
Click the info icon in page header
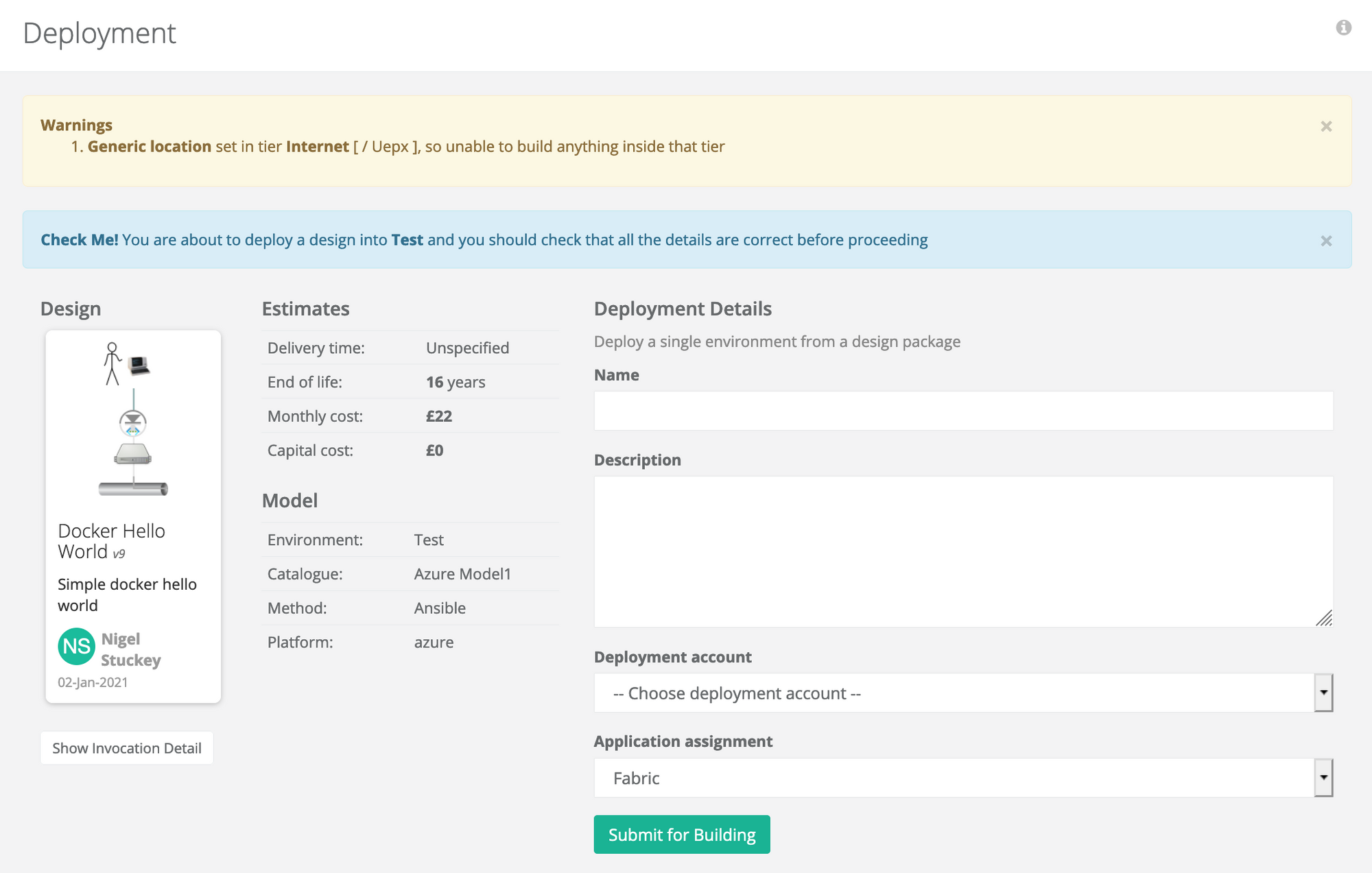pyautogui.click(x=1343, y=27)
